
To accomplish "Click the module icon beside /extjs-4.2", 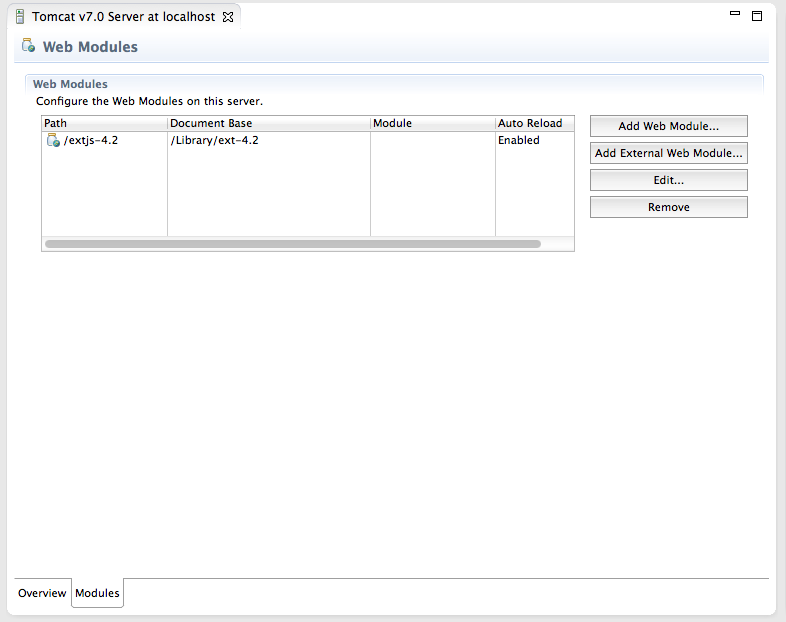I will click(53, 141).
